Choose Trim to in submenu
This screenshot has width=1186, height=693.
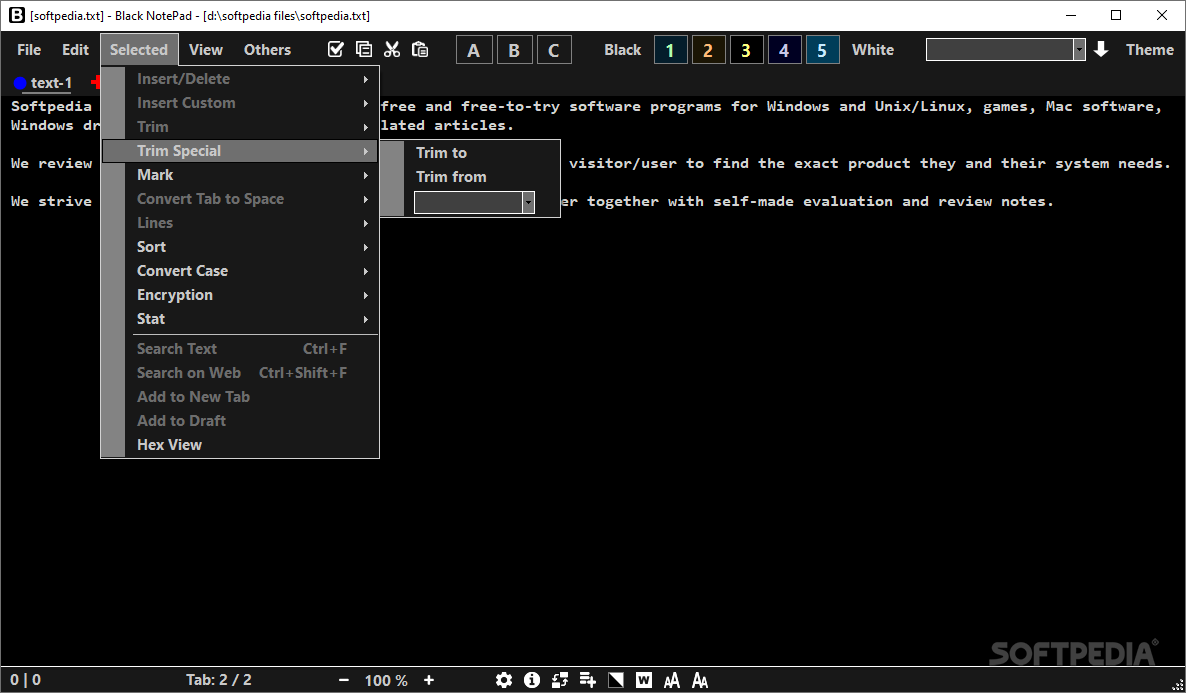pos(469,153)
